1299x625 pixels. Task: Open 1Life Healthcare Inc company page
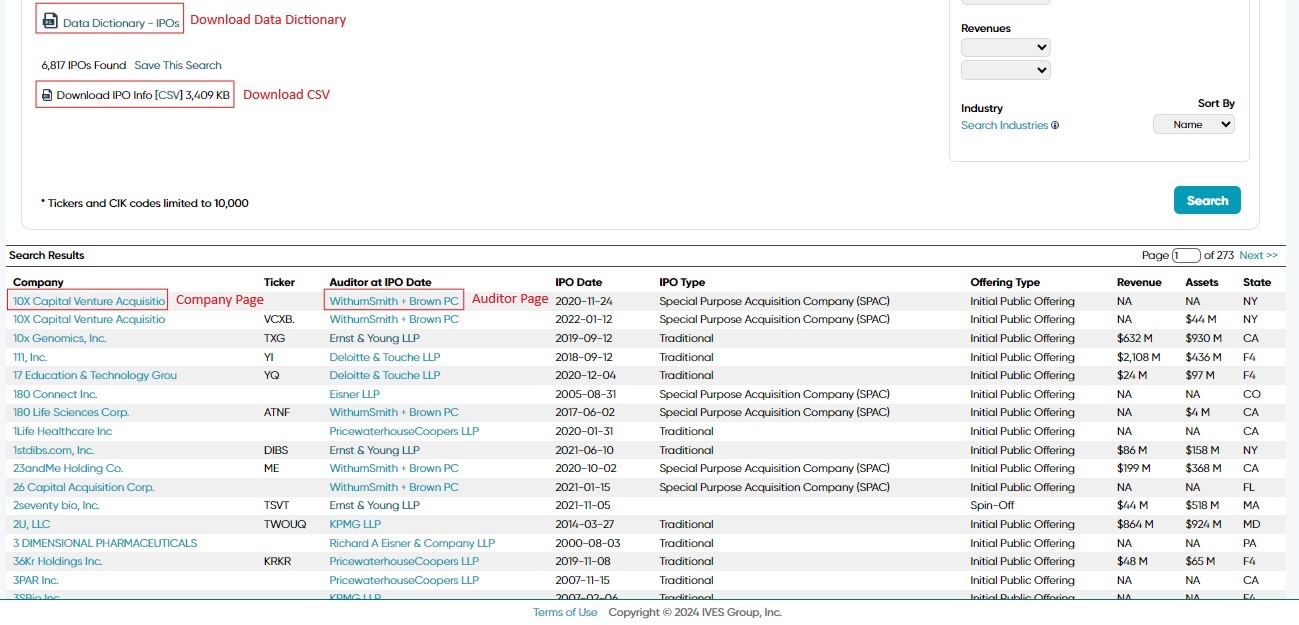[x=63, y=431]
